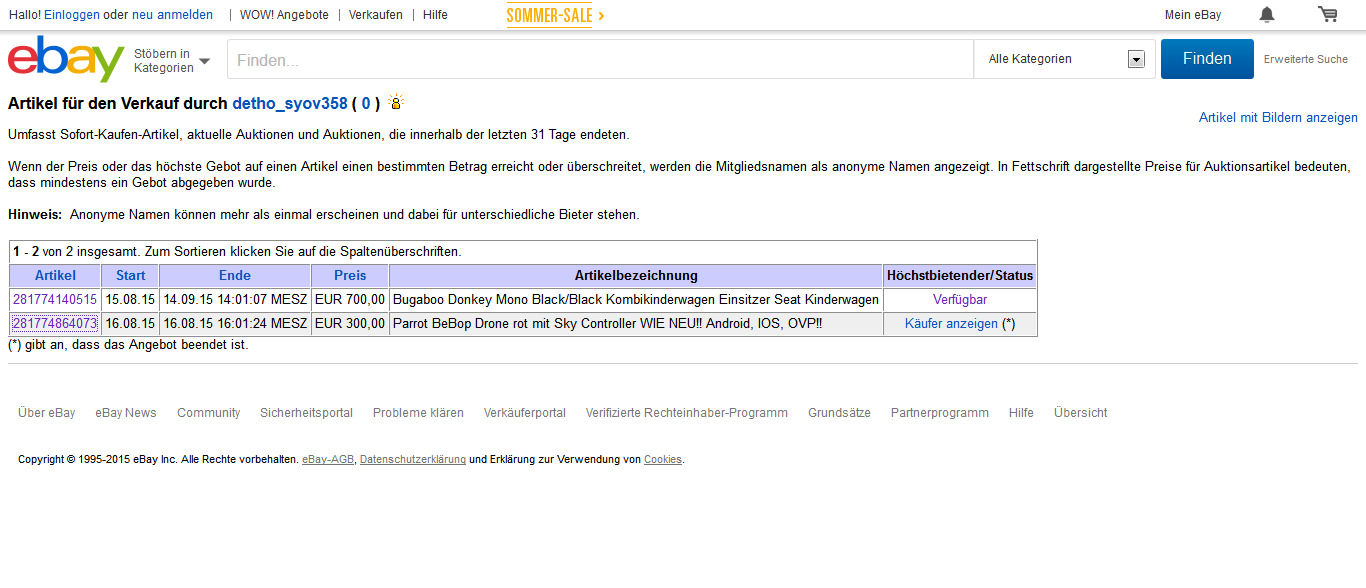Sort by the Ende column header

[x=235, y=275]
